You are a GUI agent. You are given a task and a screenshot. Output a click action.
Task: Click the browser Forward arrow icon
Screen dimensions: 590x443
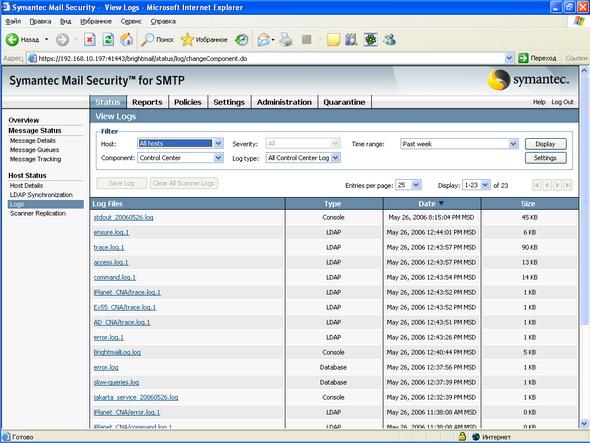pyautogui.click(x=62, y=40)
